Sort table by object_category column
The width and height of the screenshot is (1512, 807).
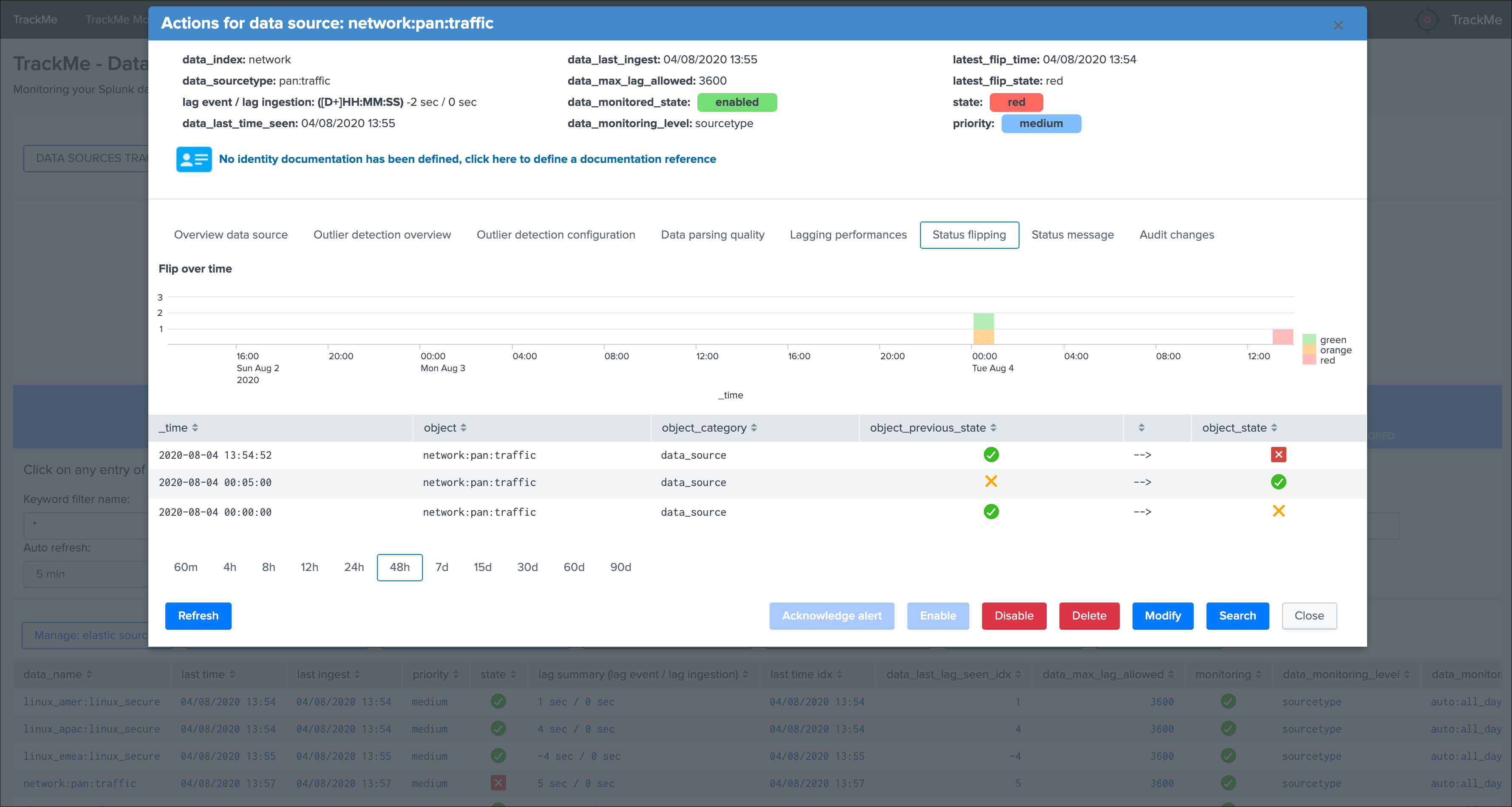click(709, 428)
